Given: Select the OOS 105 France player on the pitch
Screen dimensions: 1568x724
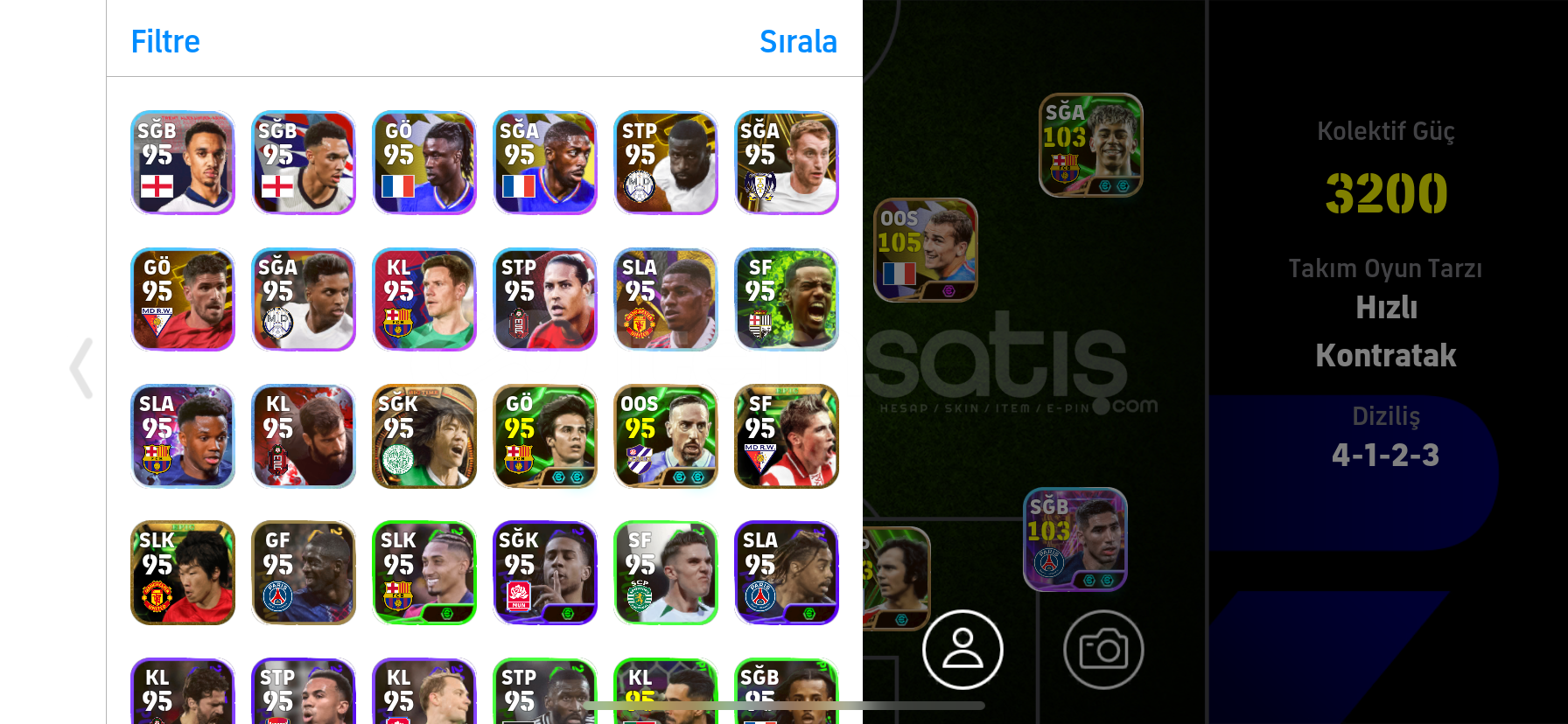Looking at the screenshot, I should [926, 250].
